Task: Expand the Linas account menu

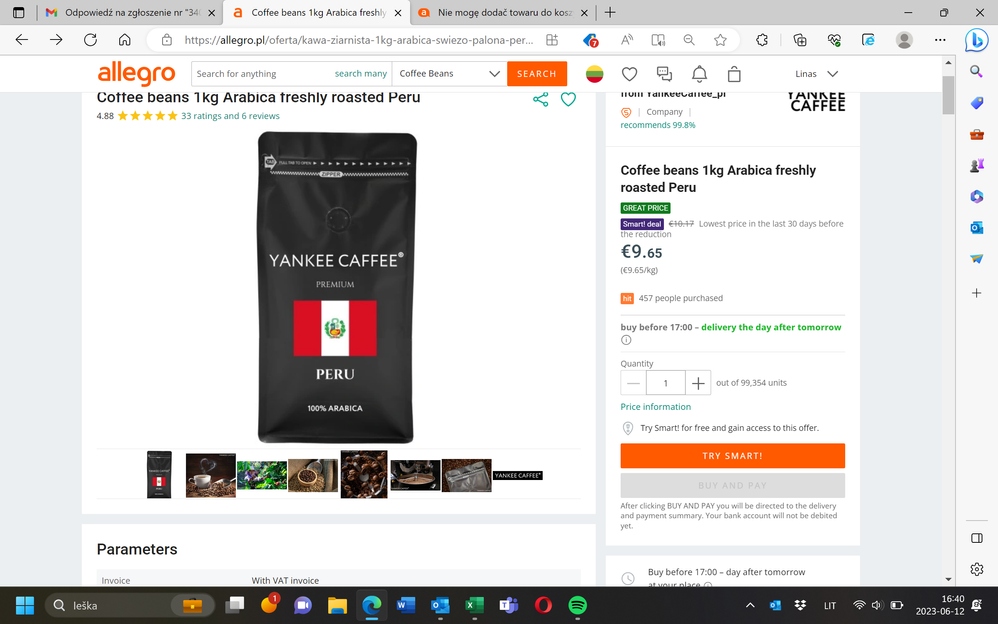Action: [x=817, y=74]
